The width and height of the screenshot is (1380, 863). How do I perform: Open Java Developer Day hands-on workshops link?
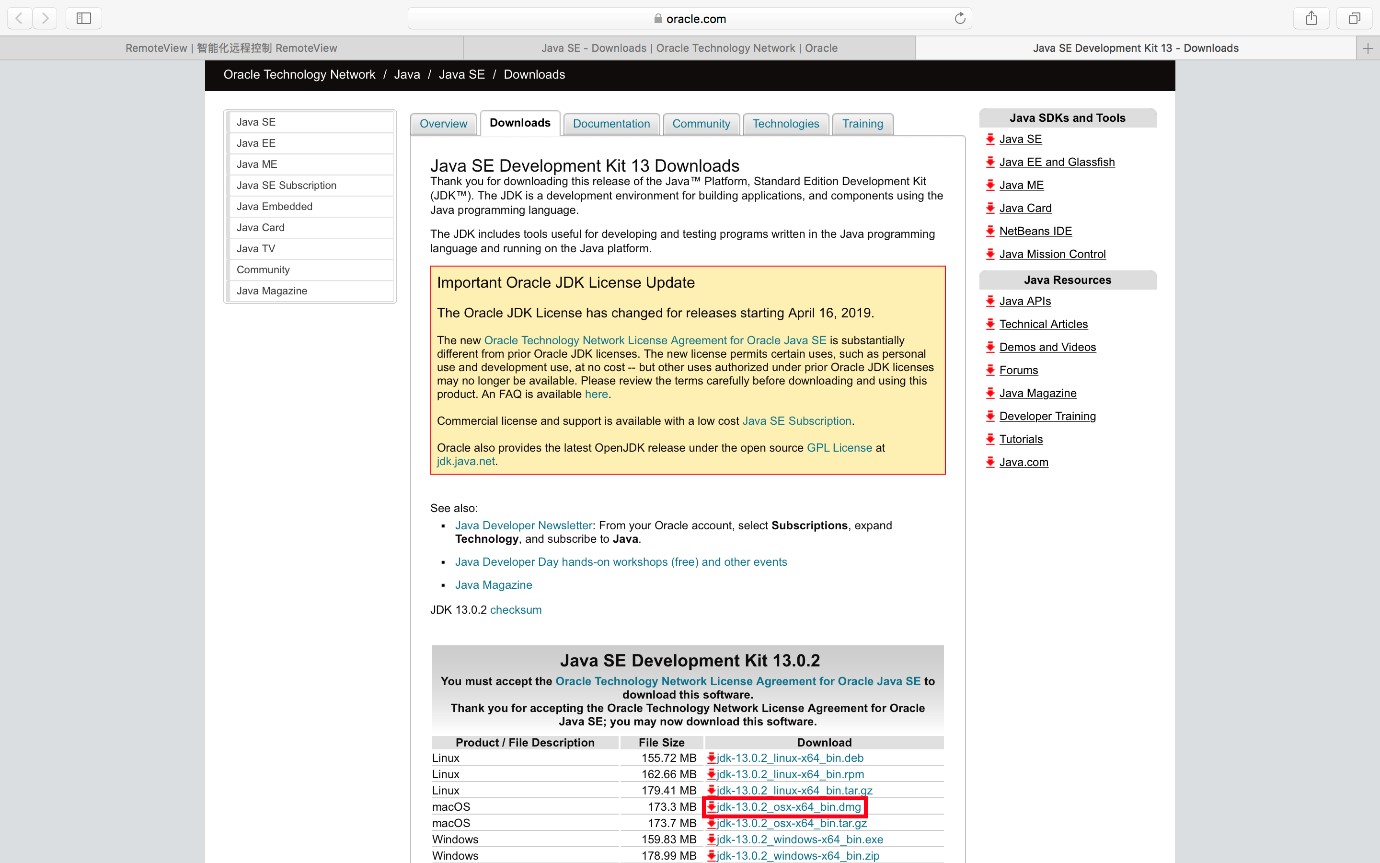click(621, 562)
